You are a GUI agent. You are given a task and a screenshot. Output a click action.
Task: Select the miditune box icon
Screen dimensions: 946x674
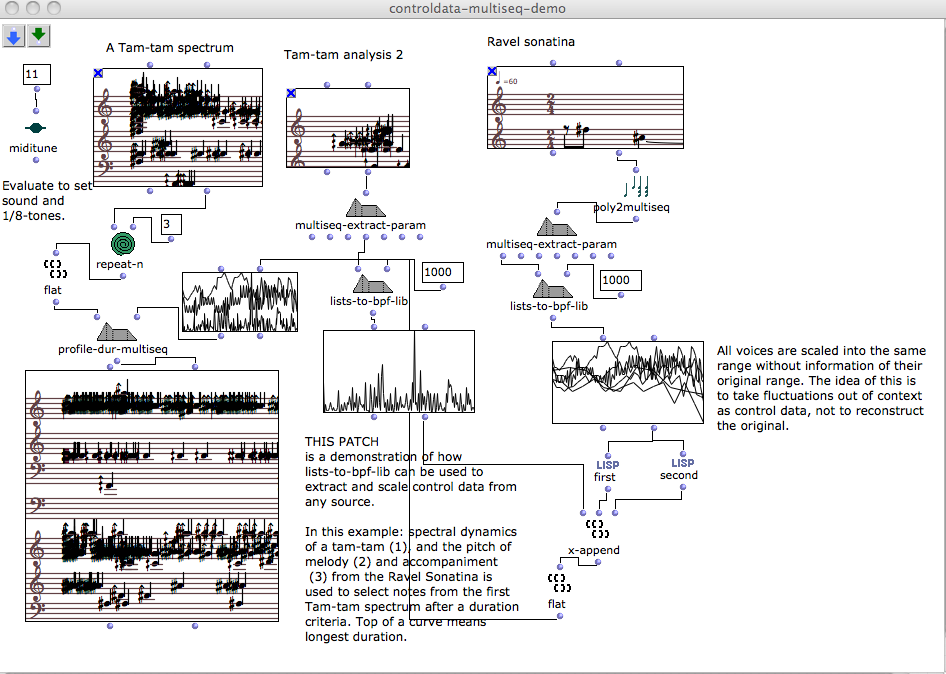[x=36, y=128]
